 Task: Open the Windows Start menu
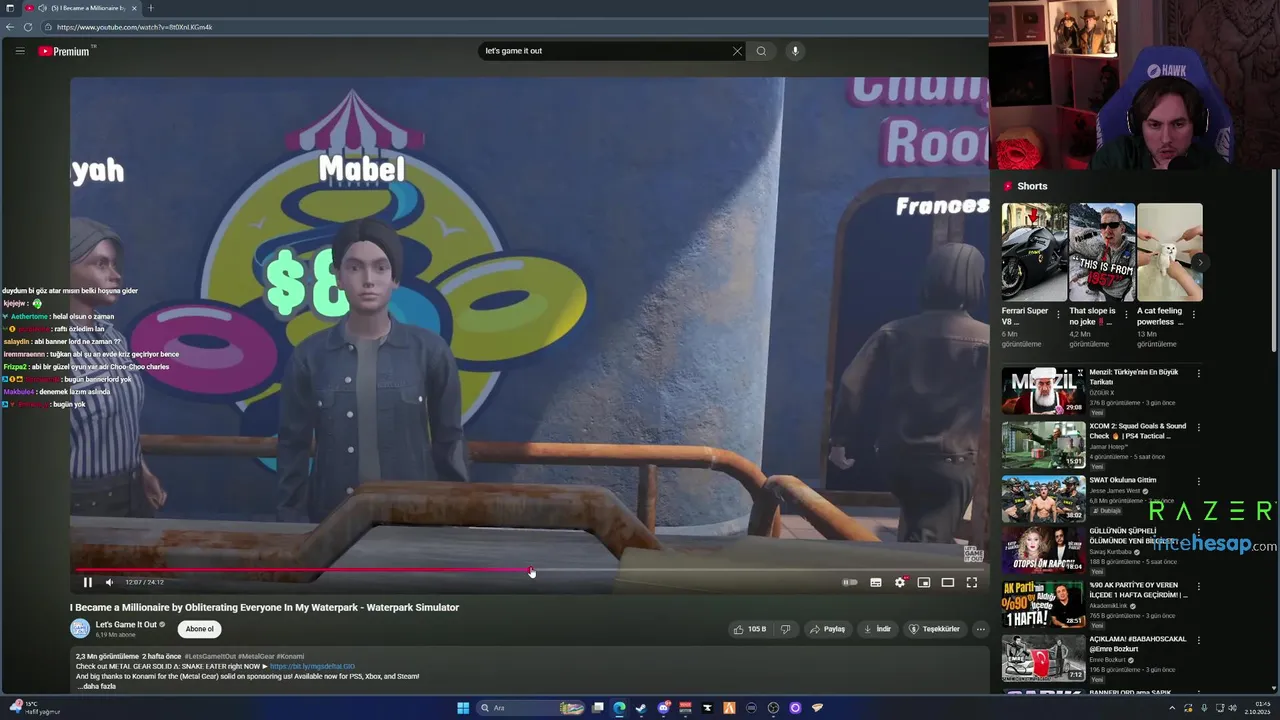[x=463, y=708]
